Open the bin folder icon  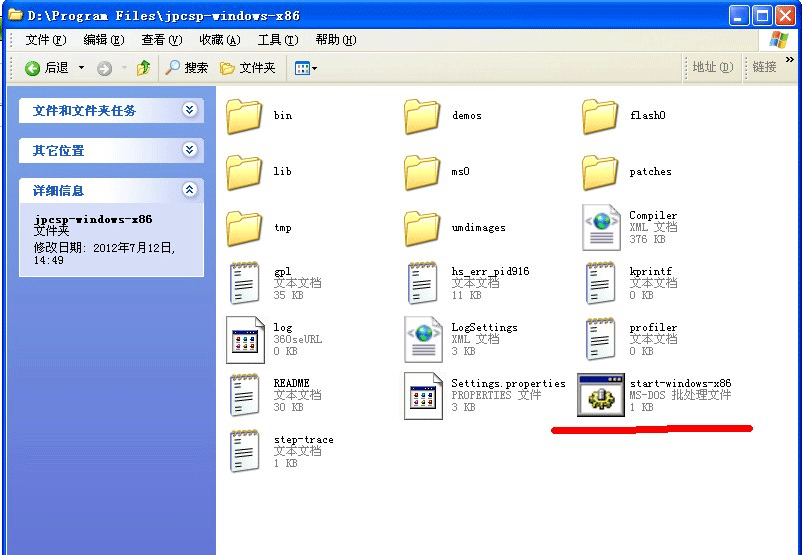tap(244, 116)
